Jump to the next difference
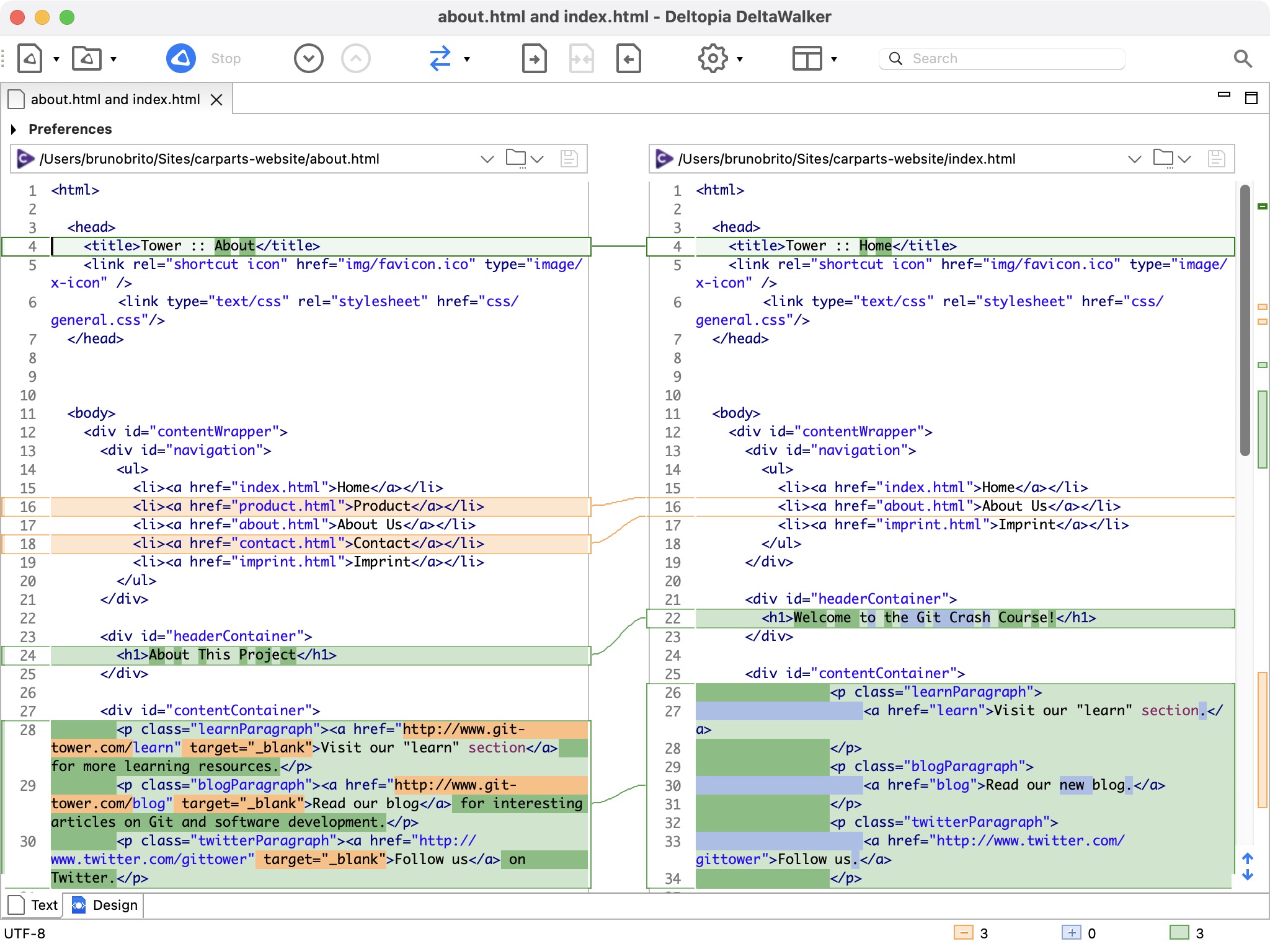Screen dimensions: 1270x952 click(308, 58)
